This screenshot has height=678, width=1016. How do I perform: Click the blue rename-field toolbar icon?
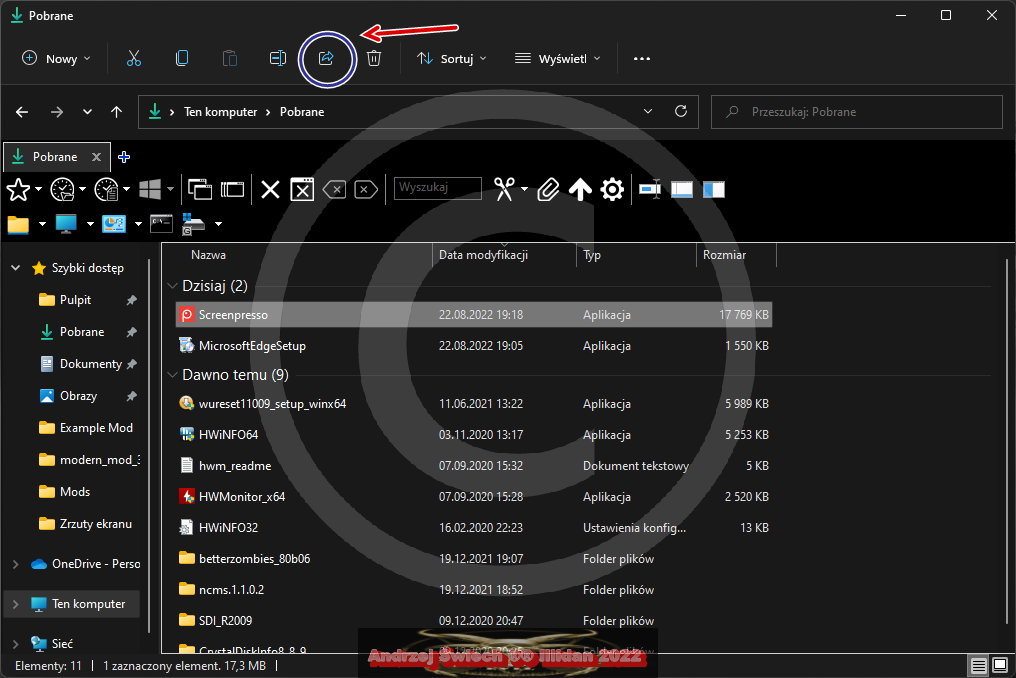pyautogui.click(x=650, y=189)
